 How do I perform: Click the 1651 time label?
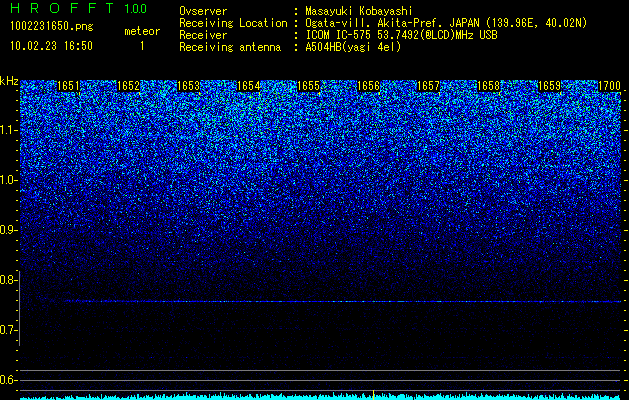coord(68,86)
